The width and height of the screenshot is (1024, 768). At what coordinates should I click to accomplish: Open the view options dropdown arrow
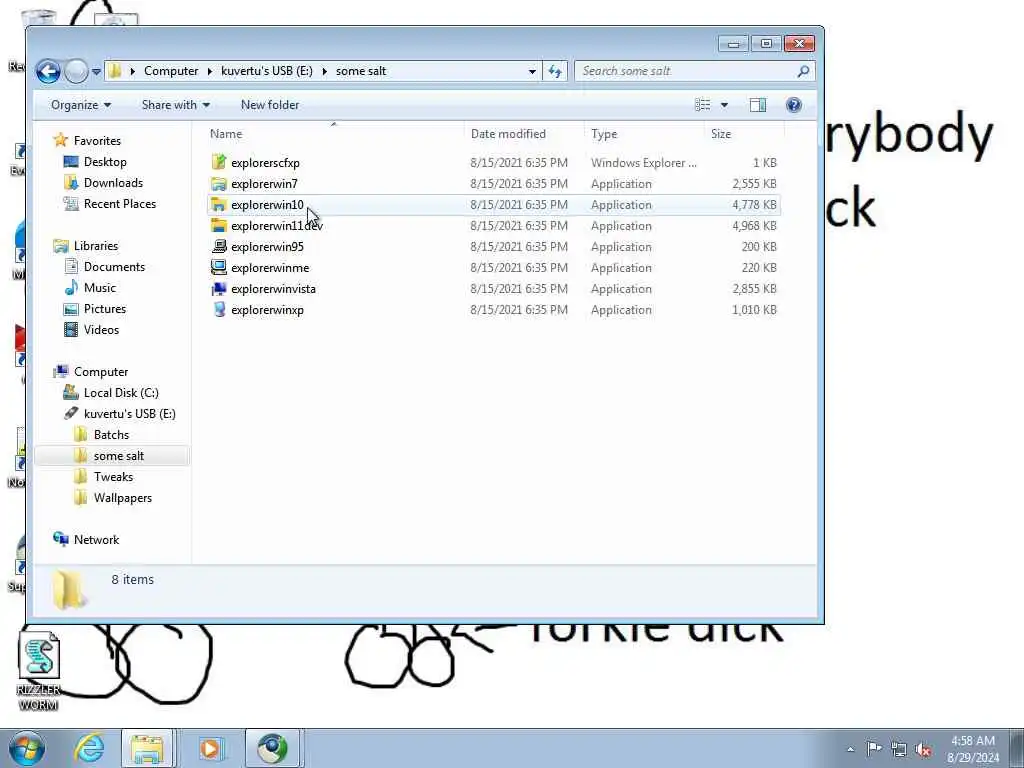click(724, 105)
